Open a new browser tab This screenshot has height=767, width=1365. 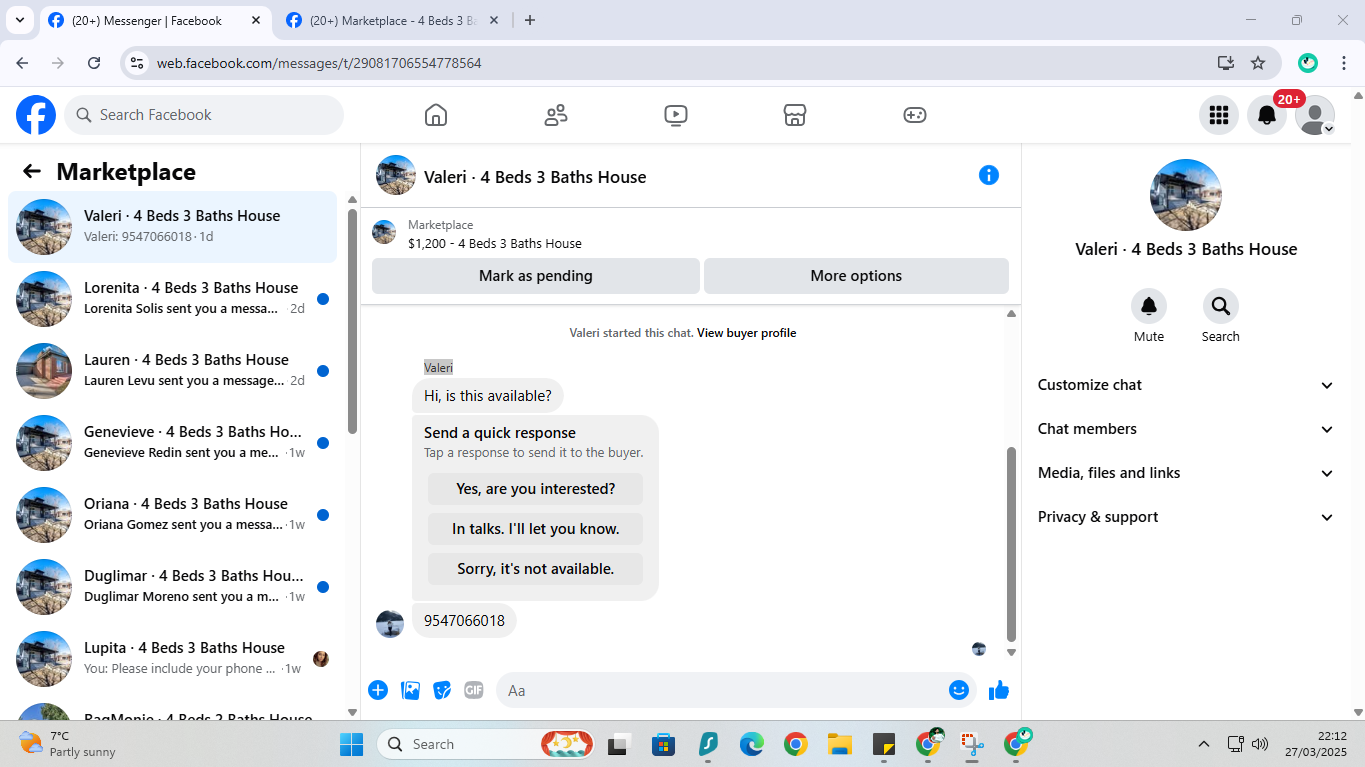click(x=530, y=20)
